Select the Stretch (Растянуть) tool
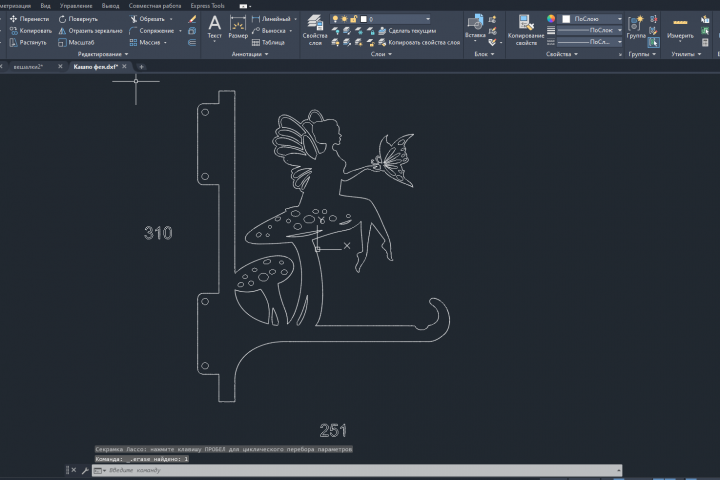Image resolution: width=720 pixels, height=480 pixels. (x=28, y=42)
